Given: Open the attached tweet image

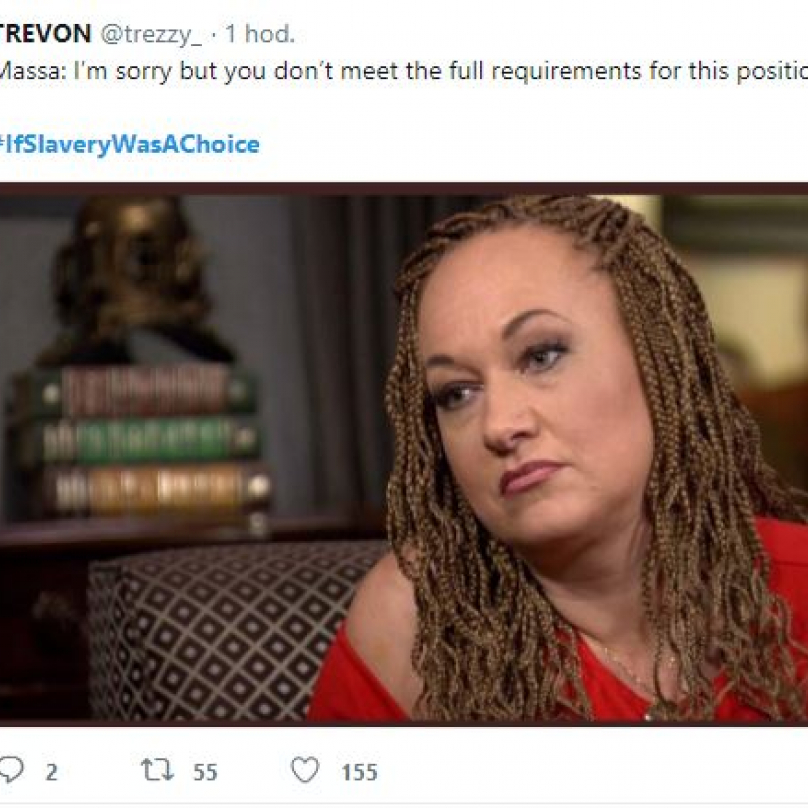Looking at the screenshot, I should coord(404,454).
